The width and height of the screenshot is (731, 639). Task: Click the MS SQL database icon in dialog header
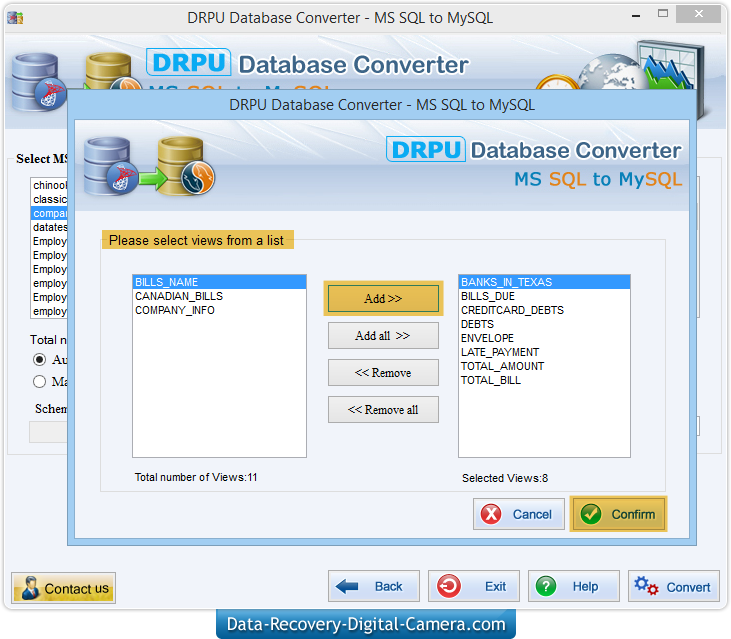pos(110,165)
